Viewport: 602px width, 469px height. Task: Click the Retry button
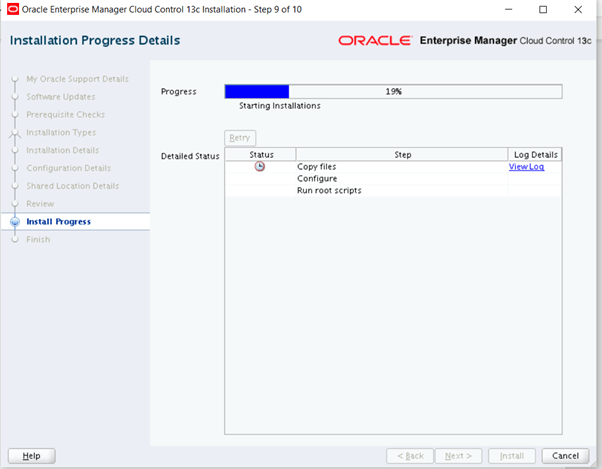[x=240, y=138]
